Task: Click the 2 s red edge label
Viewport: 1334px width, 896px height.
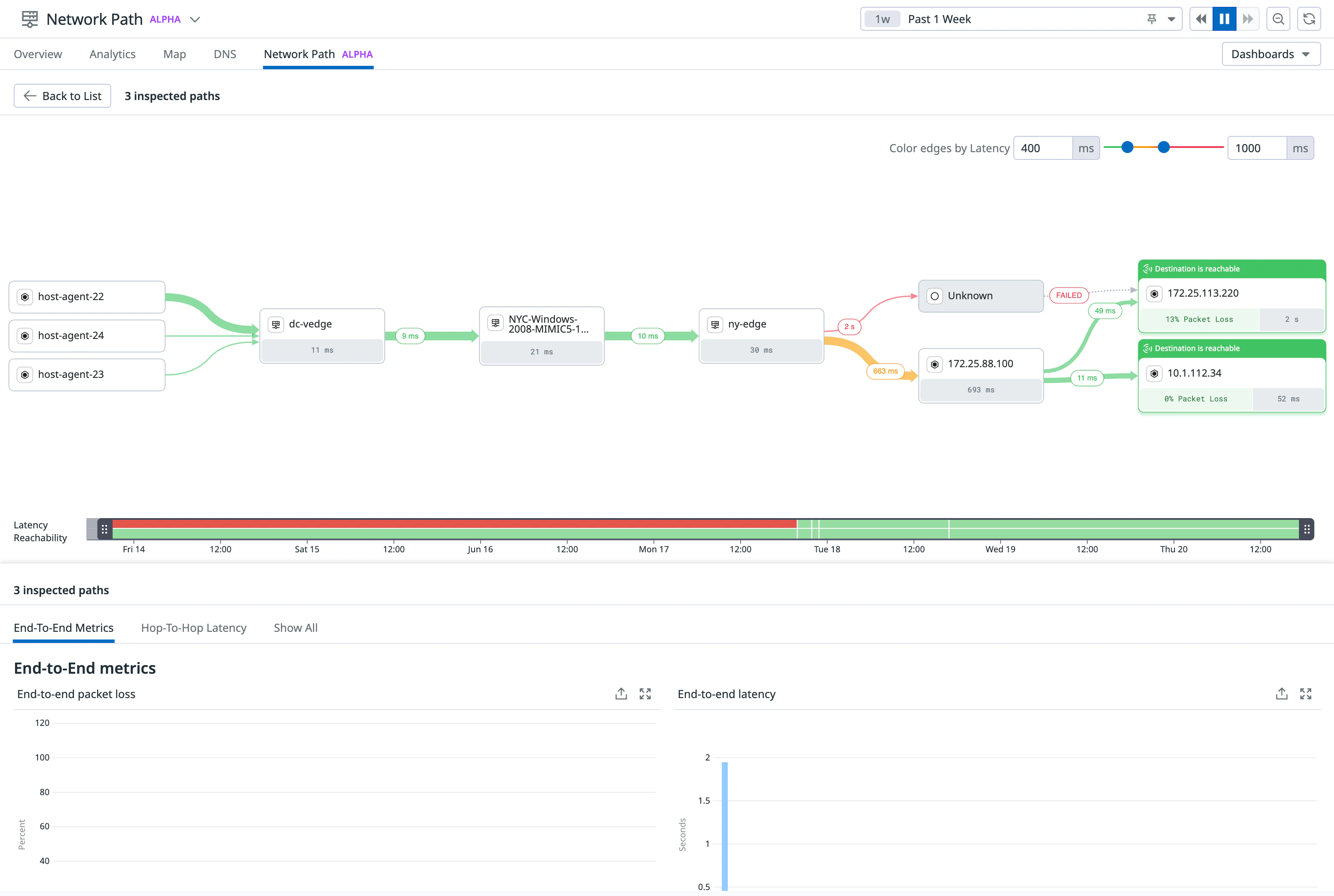Action: coord(849,327)
